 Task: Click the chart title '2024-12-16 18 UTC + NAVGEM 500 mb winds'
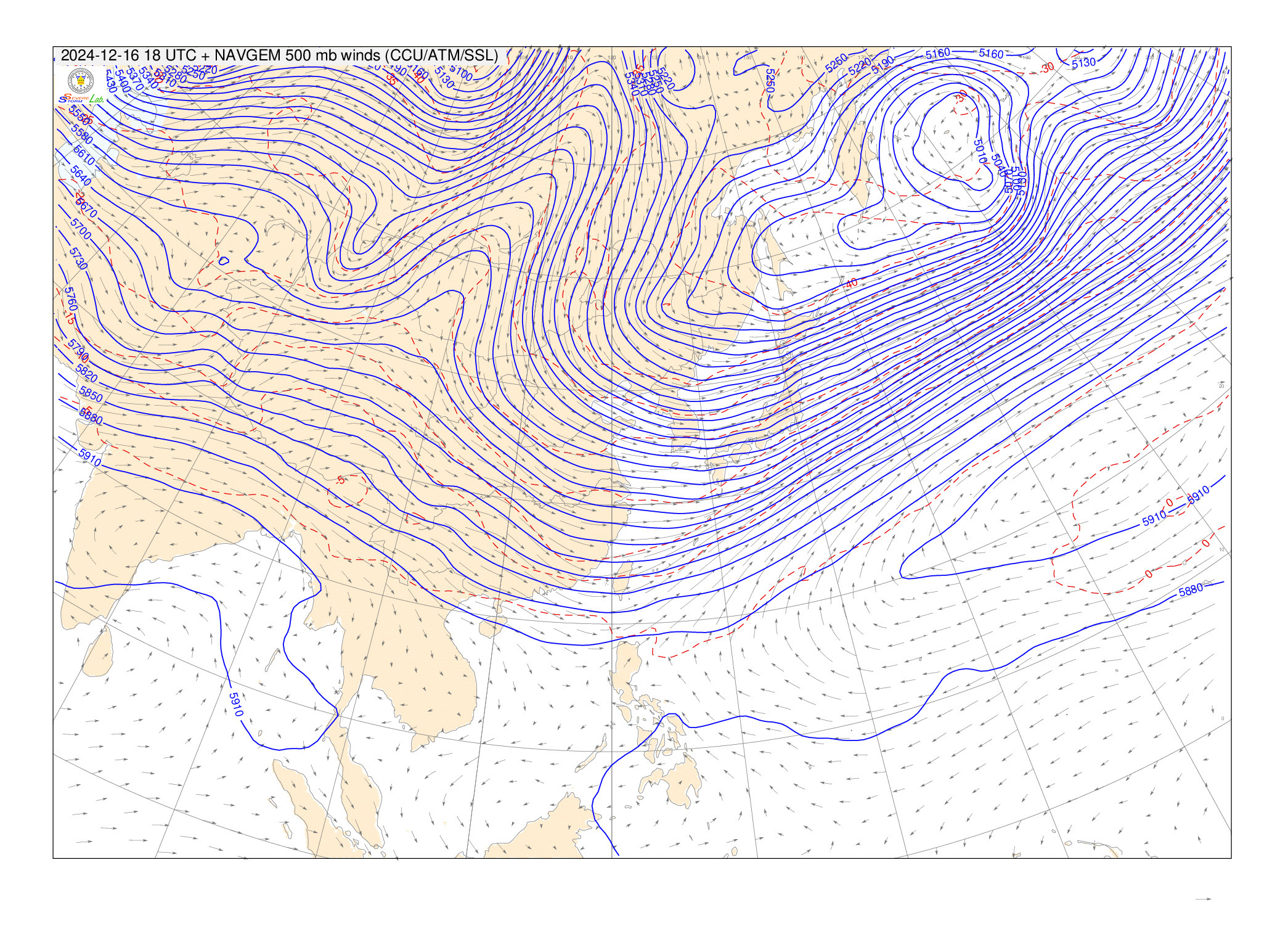[x=221, y=55]
